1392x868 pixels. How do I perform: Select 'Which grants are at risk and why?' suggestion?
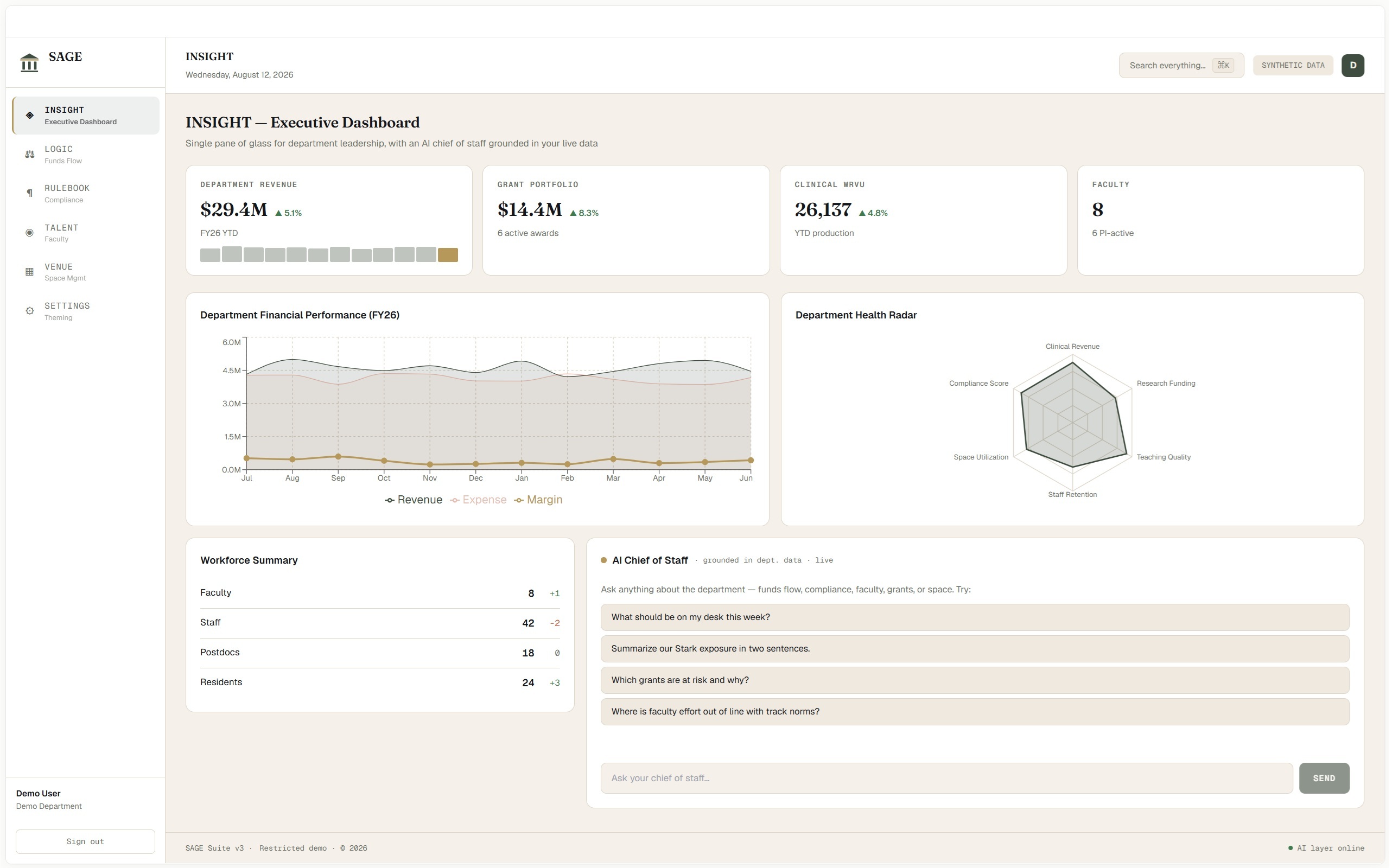coord(976,681)
